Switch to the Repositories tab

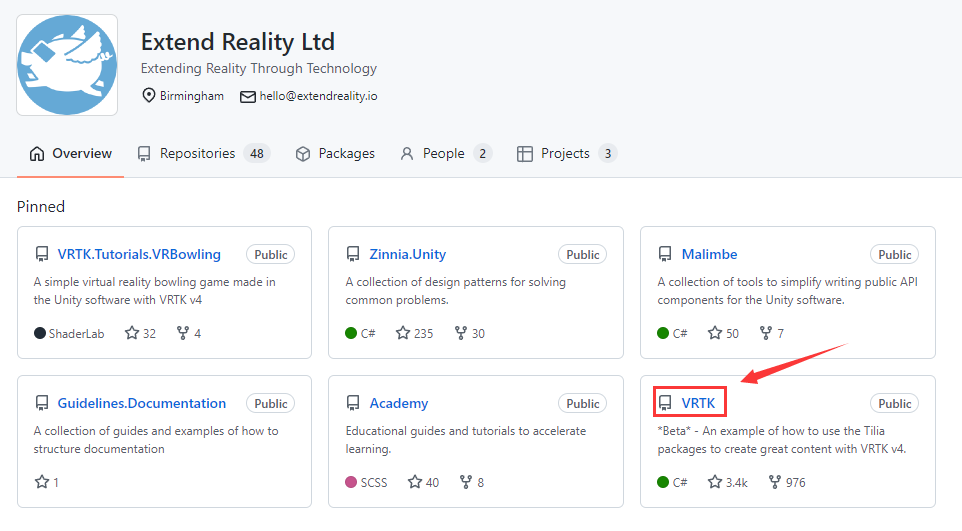point(203,153)
